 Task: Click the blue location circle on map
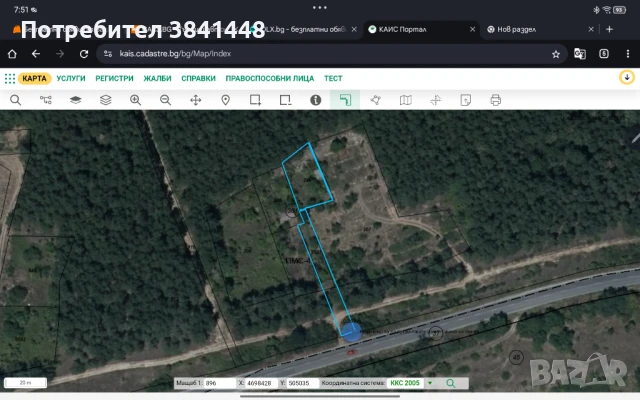tap(351, 332)
